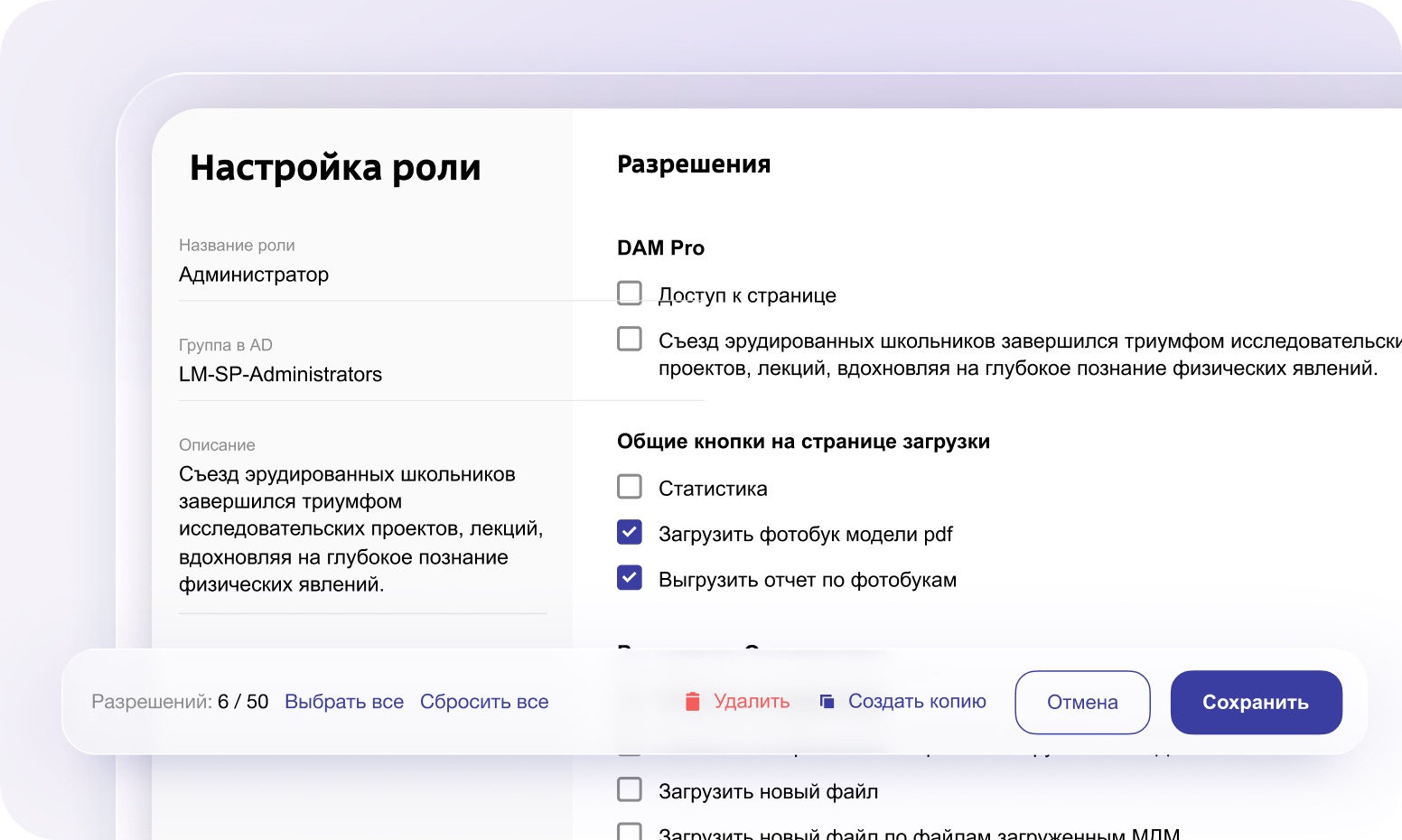This screenshot has width=1402, height=840.
Task: Toggle the Съезд эрудированных школьников permission checkbox
Action: tap(630, 339)
